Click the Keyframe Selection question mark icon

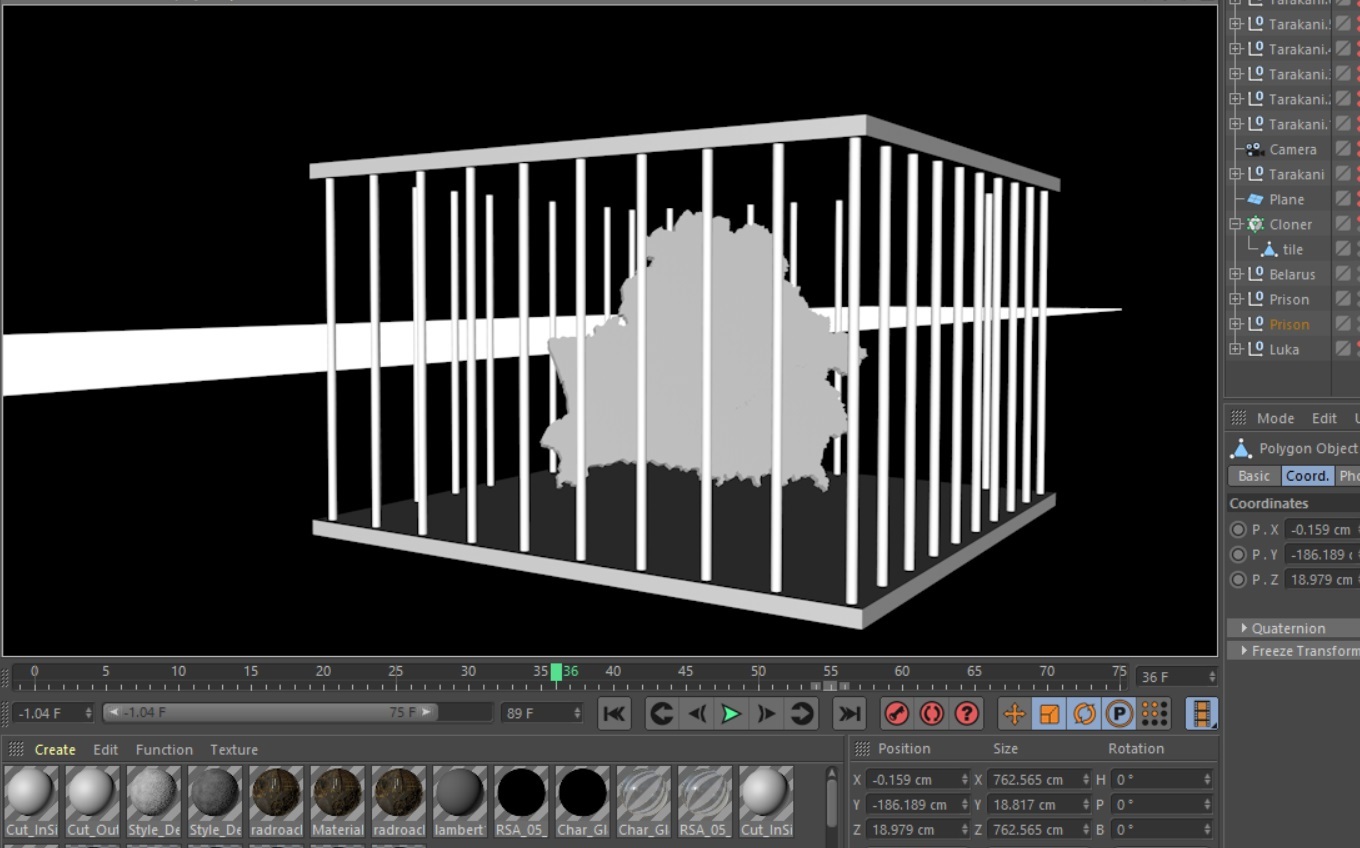point(967,714)
